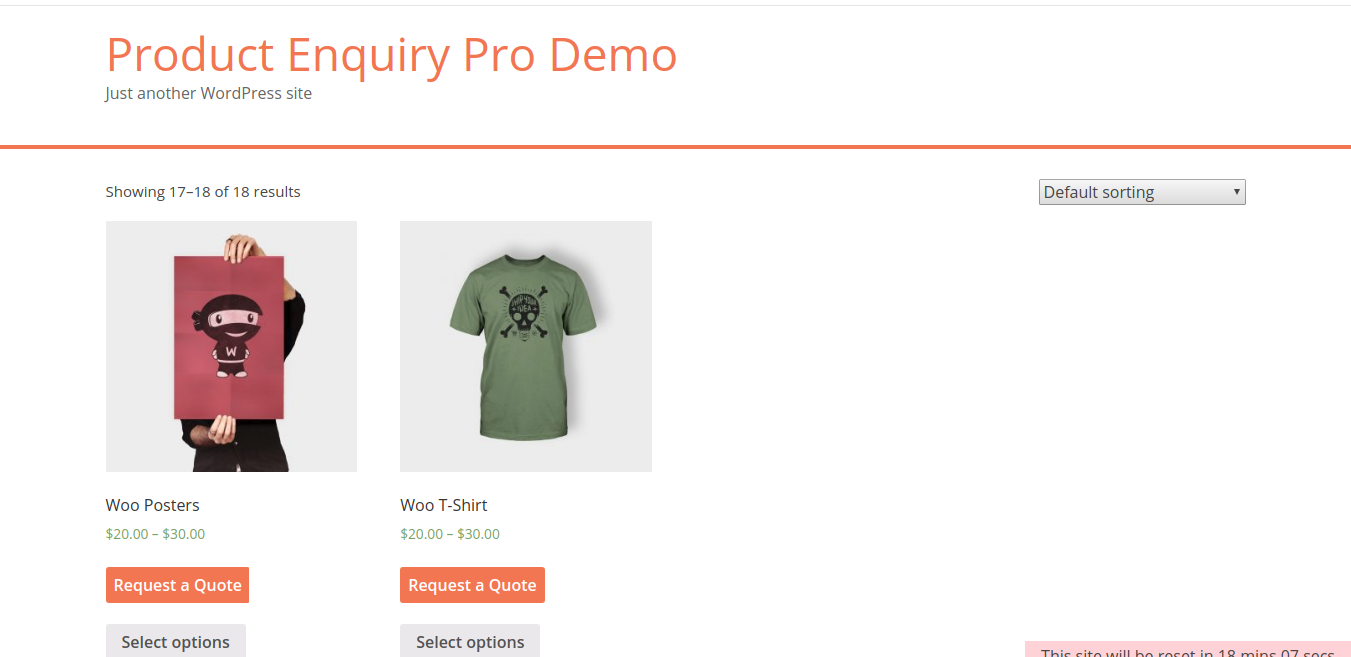Click the Just another WordPress site tagline
This screenshot has height=657, width=1351.
[208, 93]
